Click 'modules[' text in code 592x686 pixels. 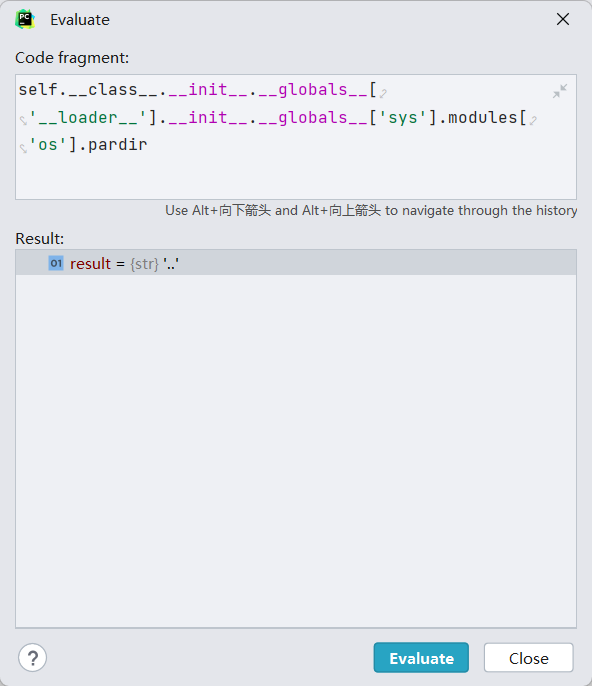coord(487,118)
